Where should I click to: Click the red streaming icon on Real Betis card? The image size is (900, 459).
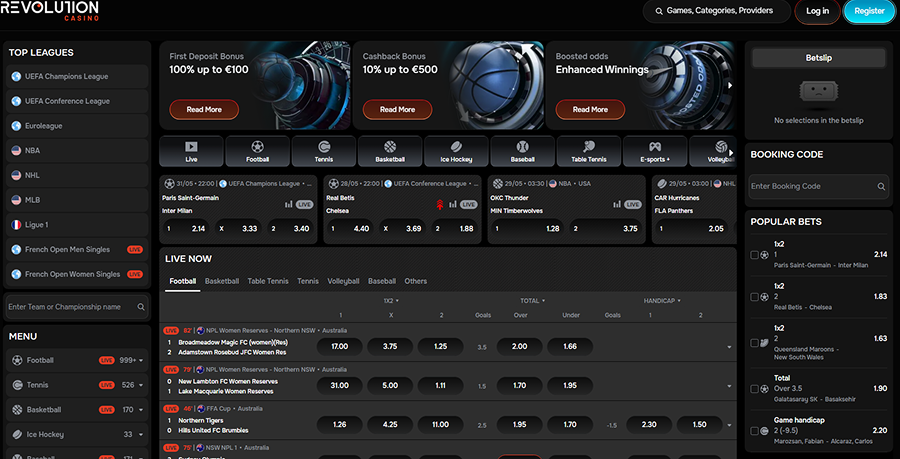440,204
